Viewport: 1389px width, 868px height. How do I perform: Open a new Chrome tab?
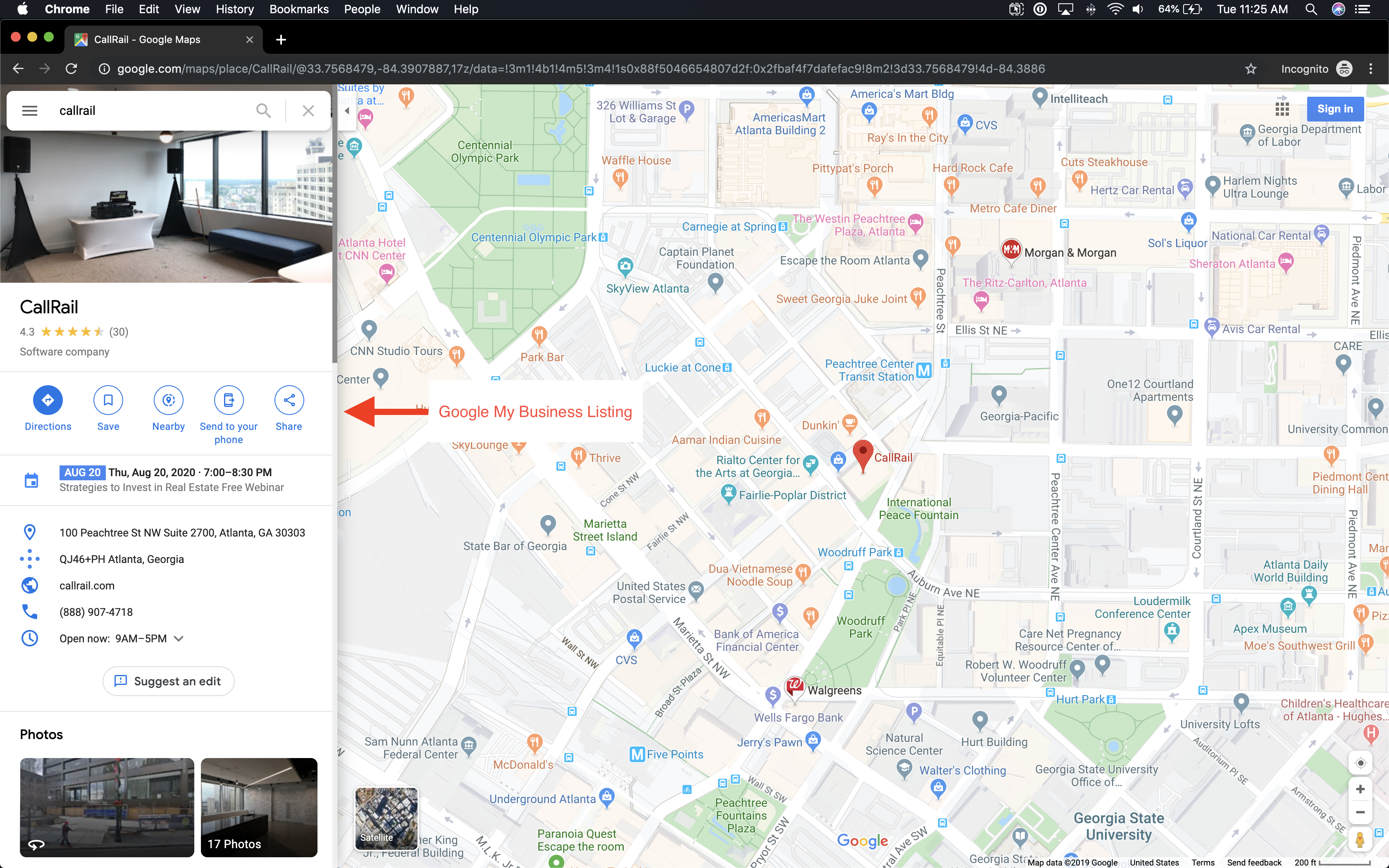point(281,40)
